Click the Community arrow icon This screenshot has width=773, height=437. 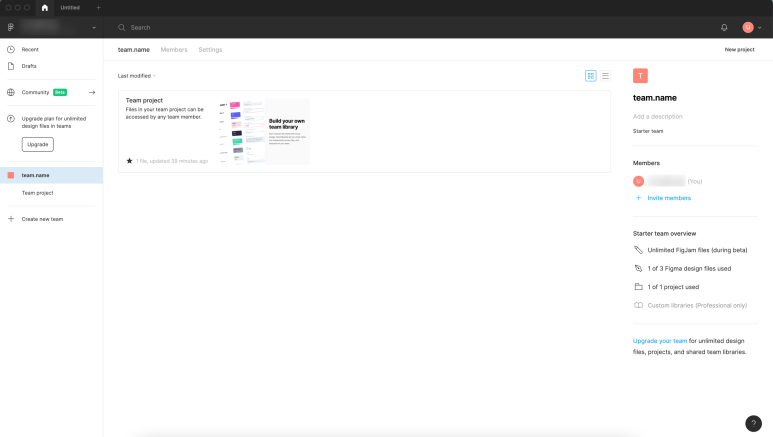click(92, 92)
